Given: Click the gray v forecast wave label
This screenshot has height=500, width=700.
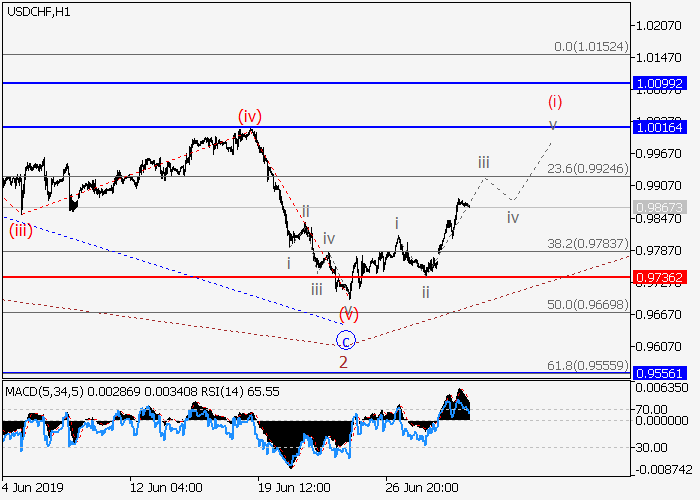Looking at the screenshot, I should point(551,125).
